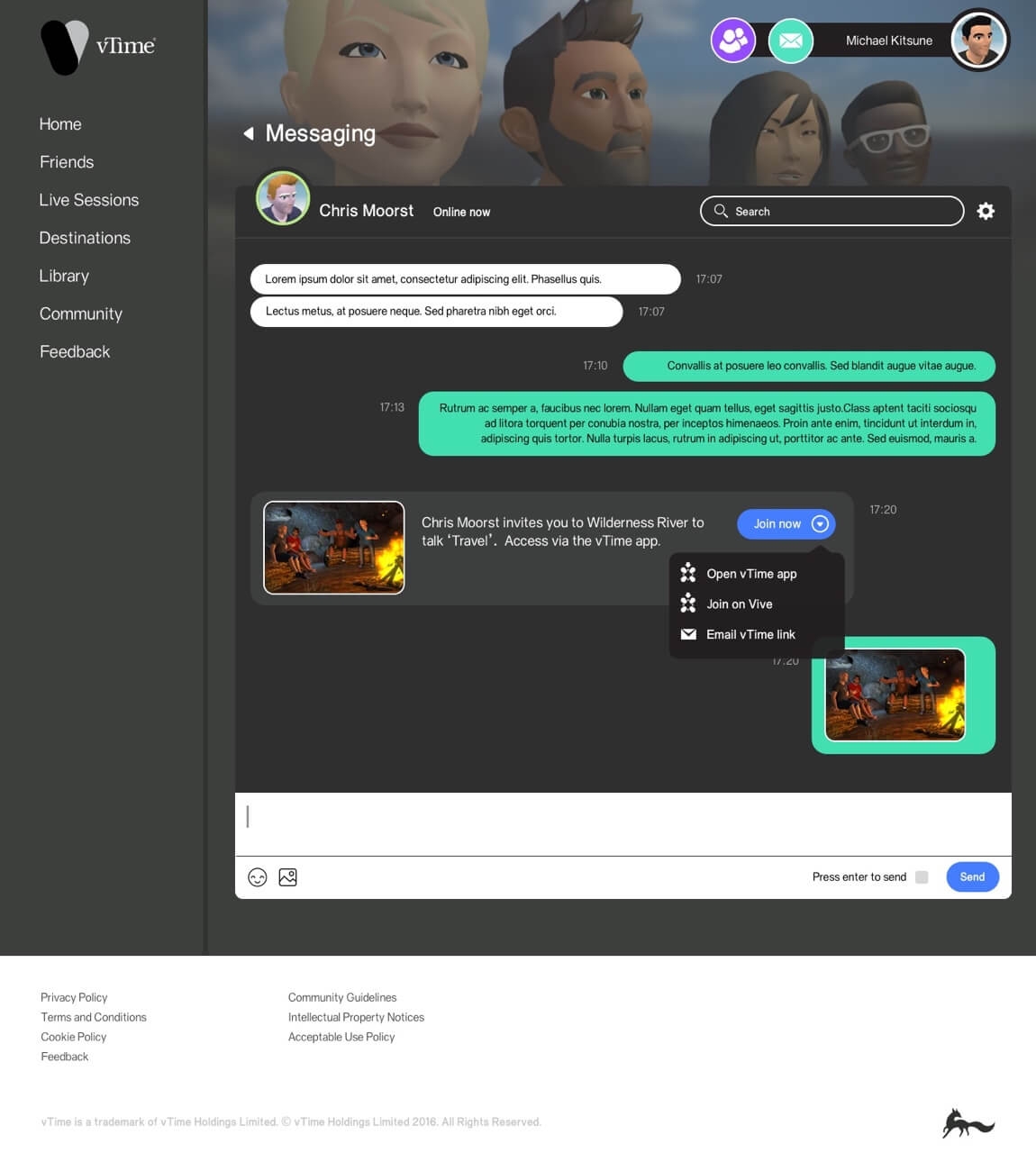Click the 'Rutrum ac semper a' message
The image size is (1036, 1162).
pos(707,423)
